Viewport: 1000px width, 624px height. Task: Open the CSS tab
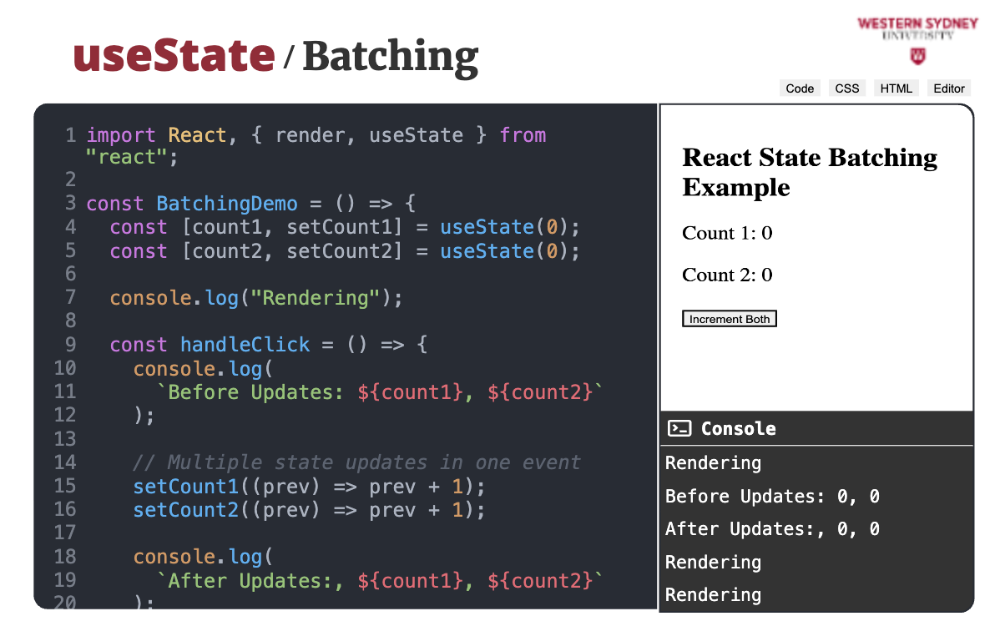[847, 88]
